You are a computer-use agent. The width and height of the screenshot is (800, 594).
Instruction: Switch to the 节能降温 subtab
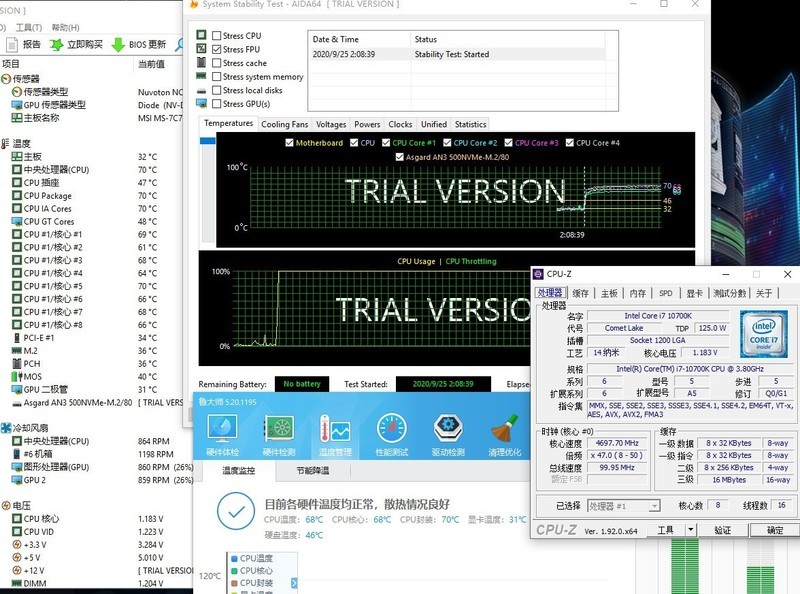313,471
